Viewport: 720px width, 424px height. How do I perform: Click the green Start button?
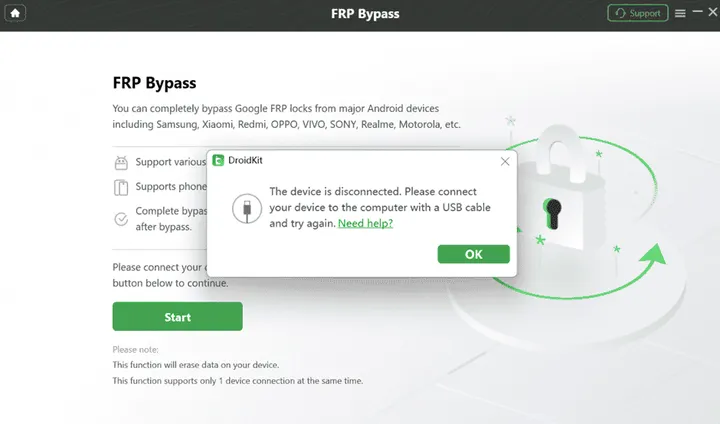tap(177, 316)
